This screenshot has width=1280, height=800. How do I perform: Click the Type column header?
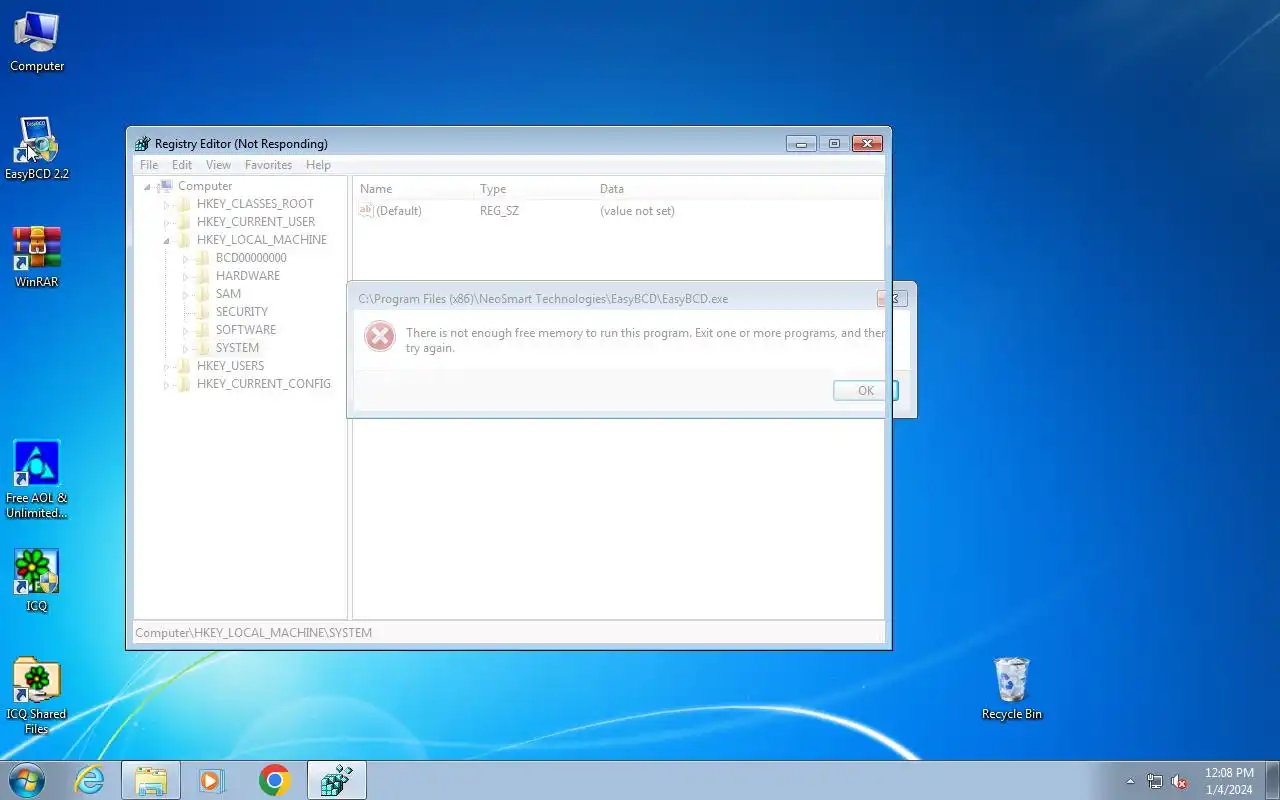pos(534,189)
